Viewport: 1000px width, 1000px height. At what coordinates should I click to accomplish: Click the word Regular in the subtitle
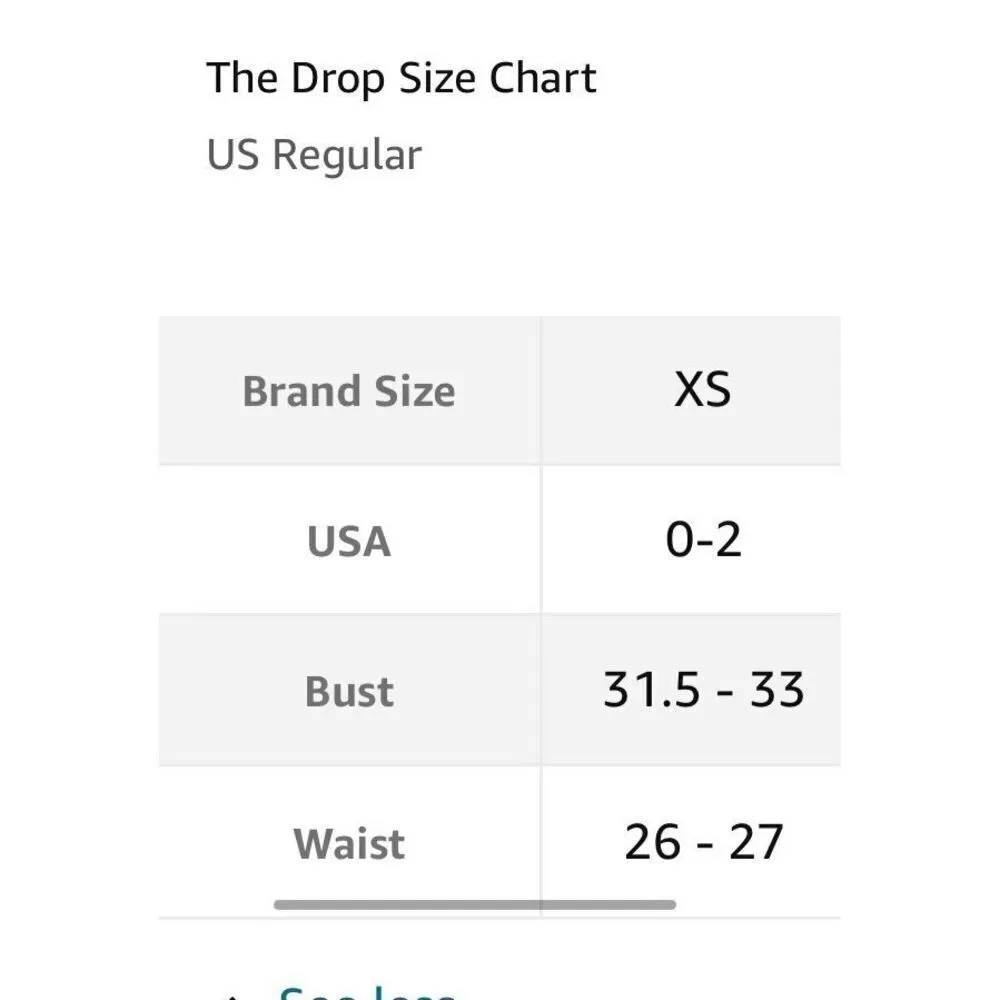click(x=346, y=156)
